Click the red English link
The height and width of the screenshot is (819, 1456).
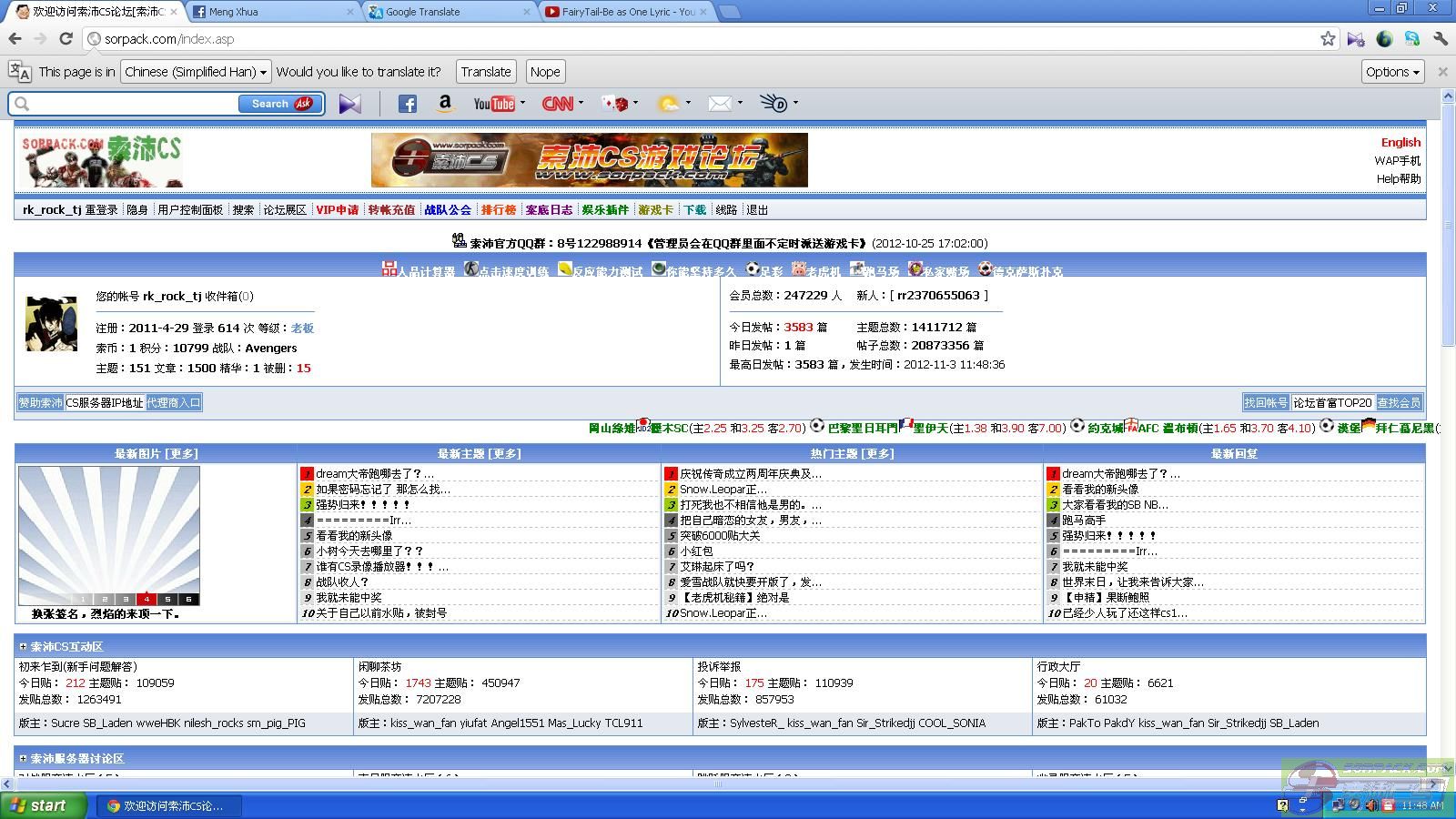pyautogui.click(x=1400, y=142)
